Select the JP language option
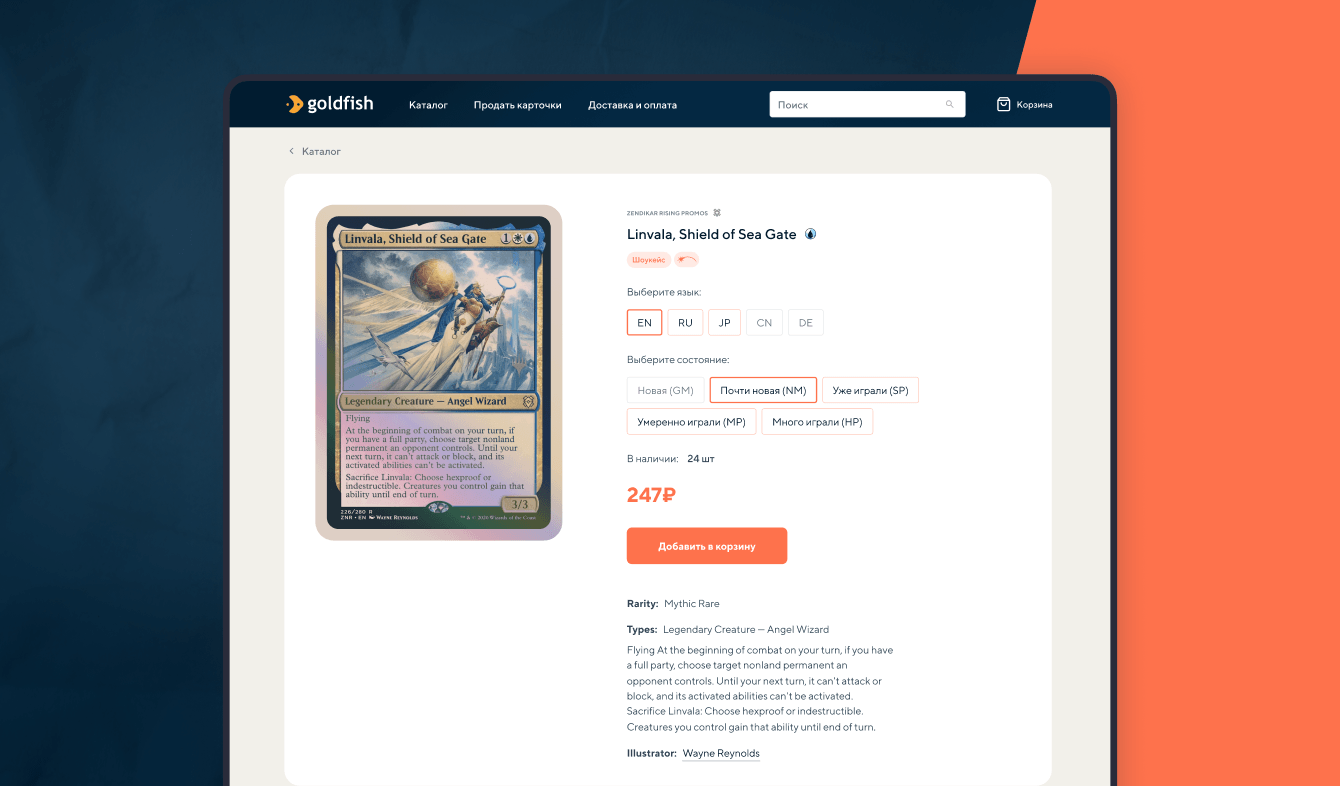Viewport: 1340px width, 786px height. [724, 322]
